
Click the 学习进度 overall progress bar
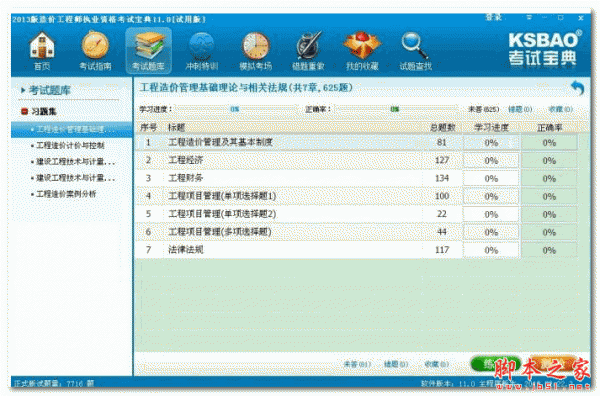tap(235, 109)
